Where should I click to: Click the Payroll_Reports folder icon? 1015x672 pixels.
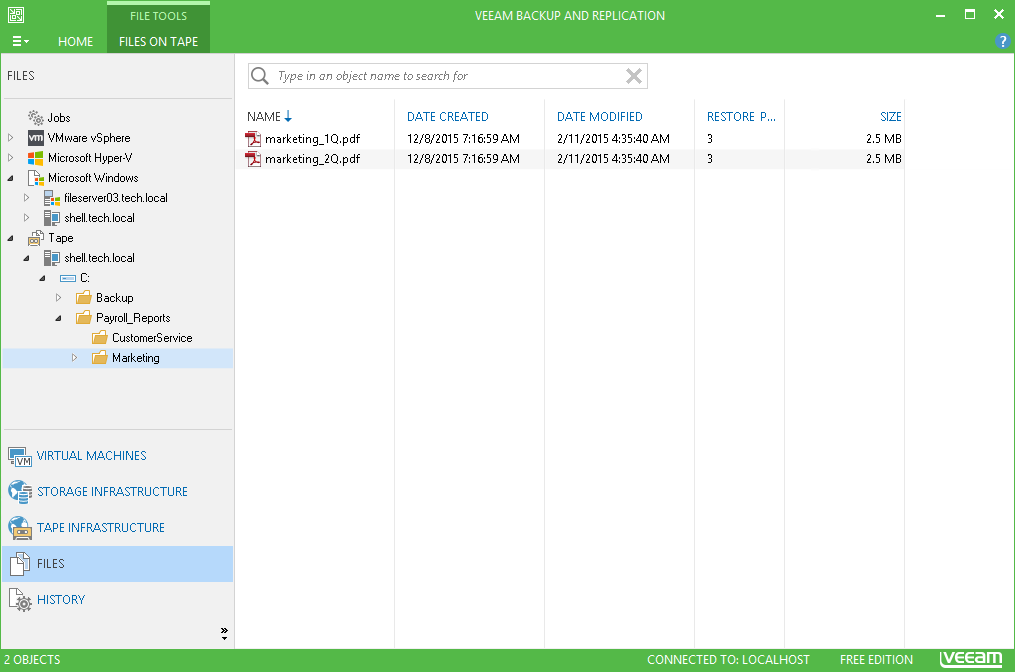point(84,318)
